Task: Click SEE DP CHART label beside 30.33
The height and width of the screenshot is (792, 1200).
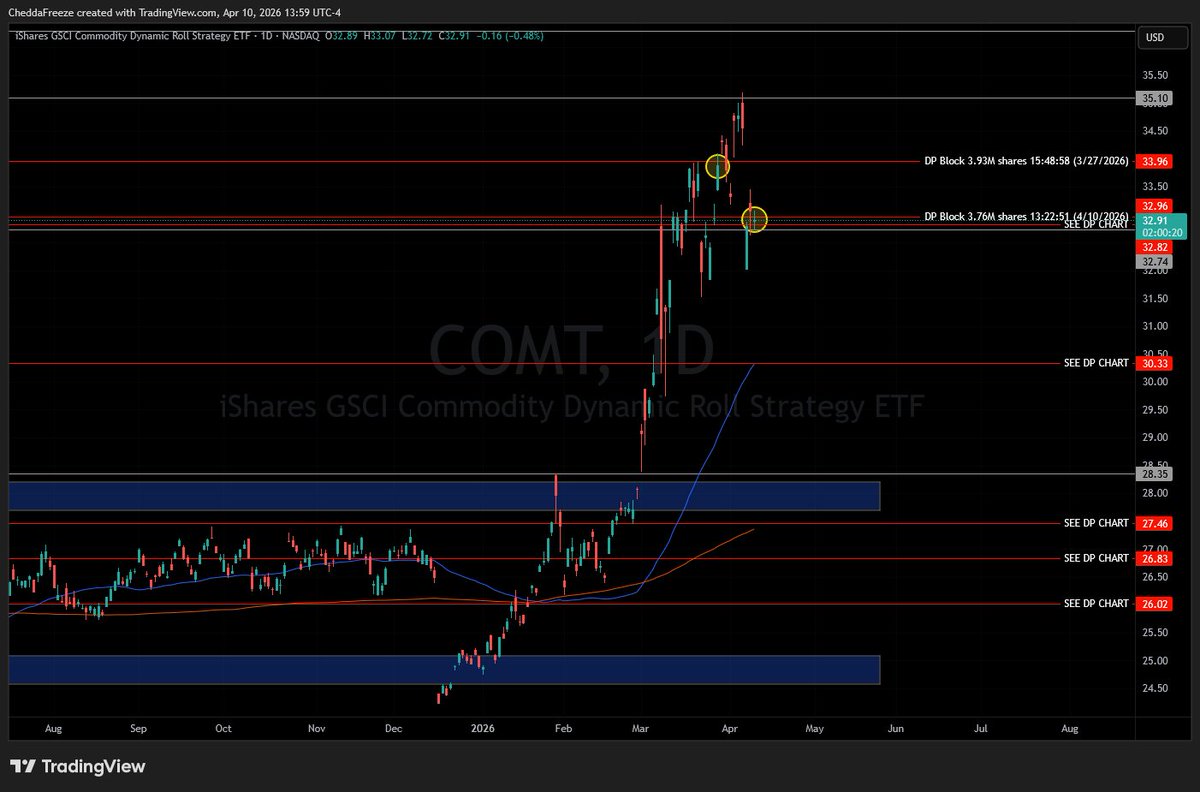Action: [x=1096, y=363]
